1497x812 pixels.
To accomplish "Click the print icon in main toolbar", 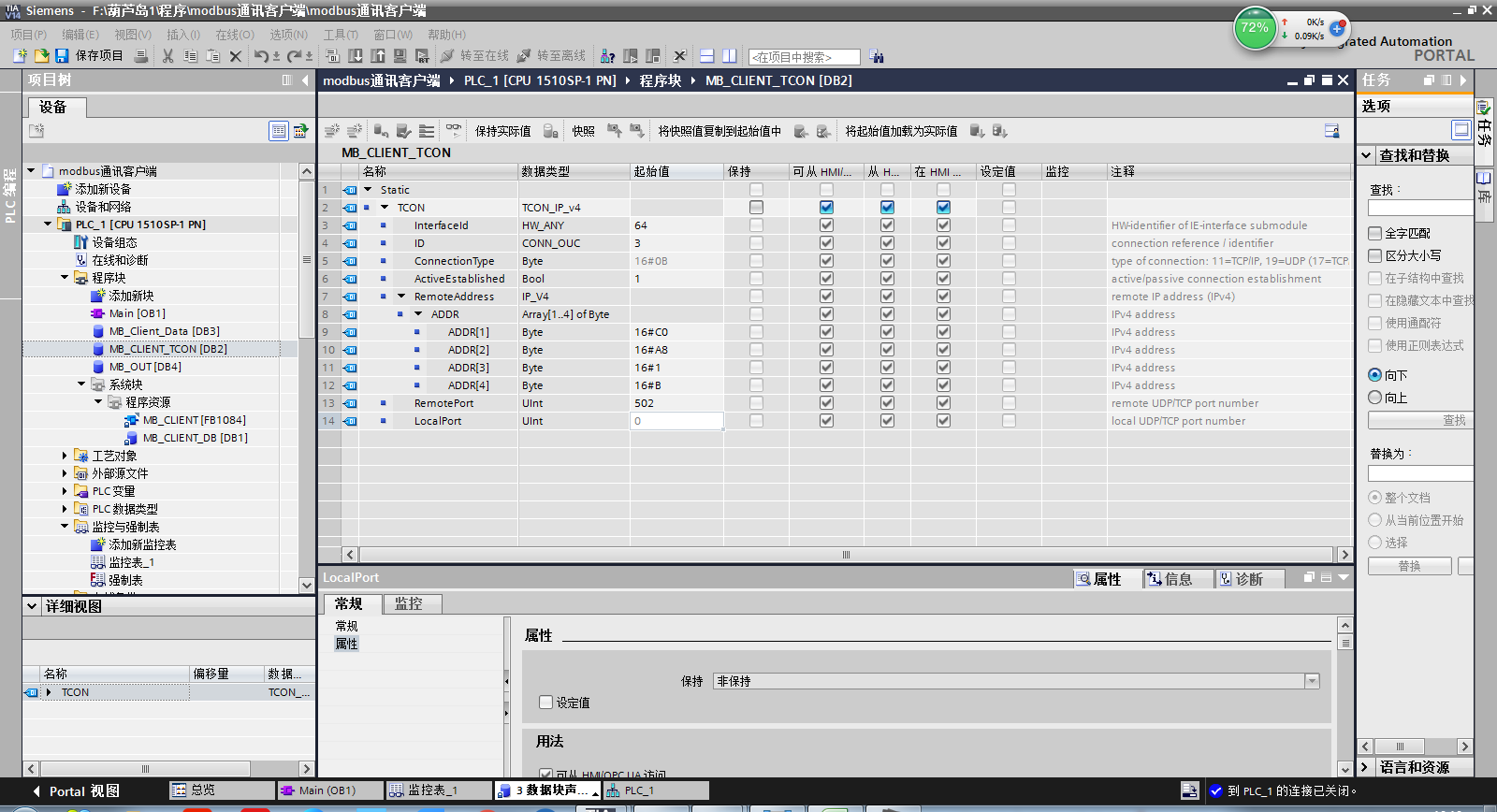I will click(x=140, y=56).
